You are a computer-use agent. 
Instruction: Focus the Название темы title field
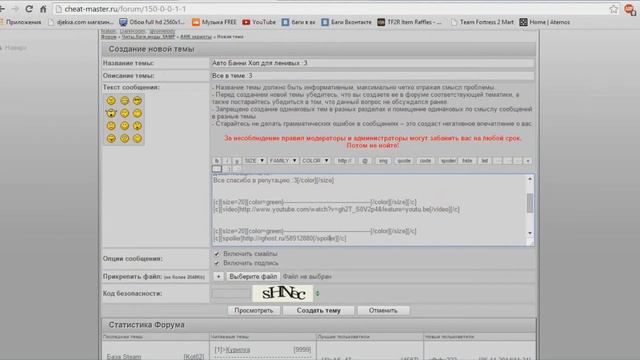tap(372, 63)
